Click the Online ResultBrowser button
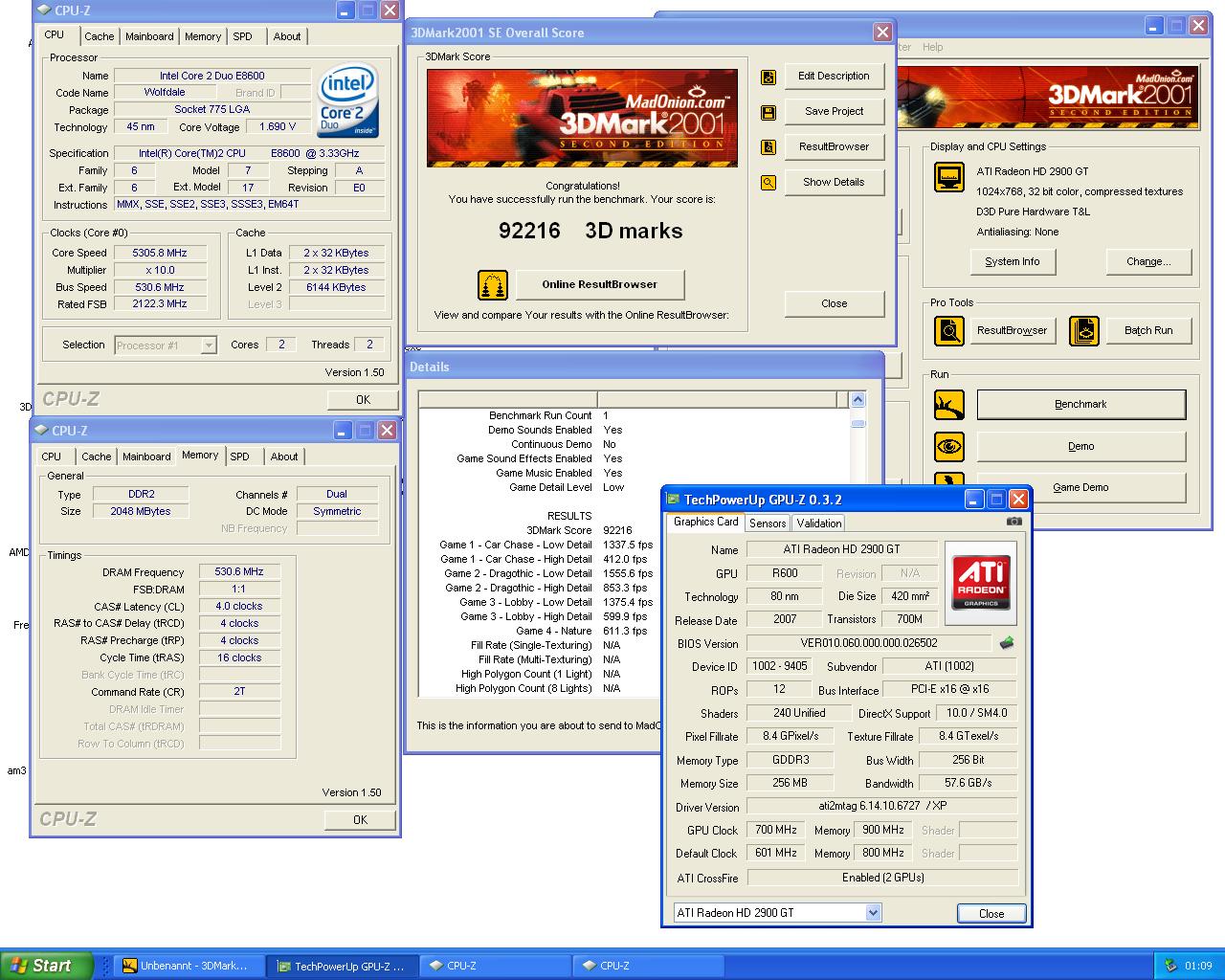This screenshot has width=1225, height=980. point(599,285)
